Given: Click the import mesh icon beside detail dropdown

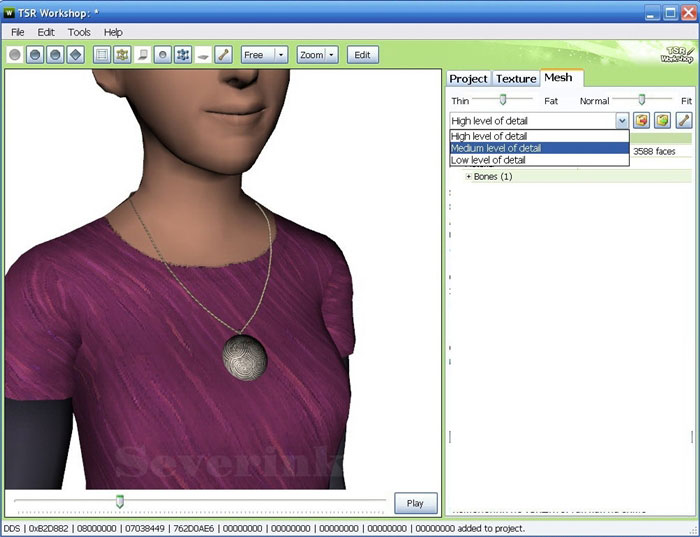Looking at the screenshot, I should (x=642, y=120).
